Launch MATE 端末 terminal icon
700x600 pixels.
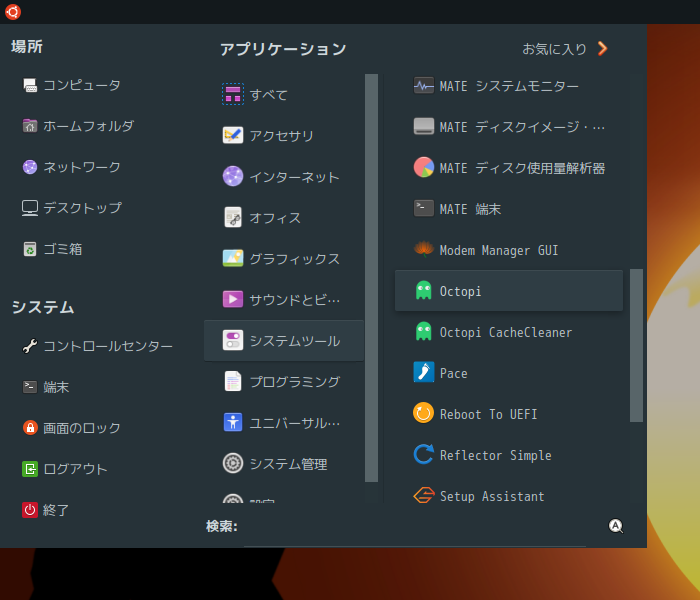pos(424,208)
